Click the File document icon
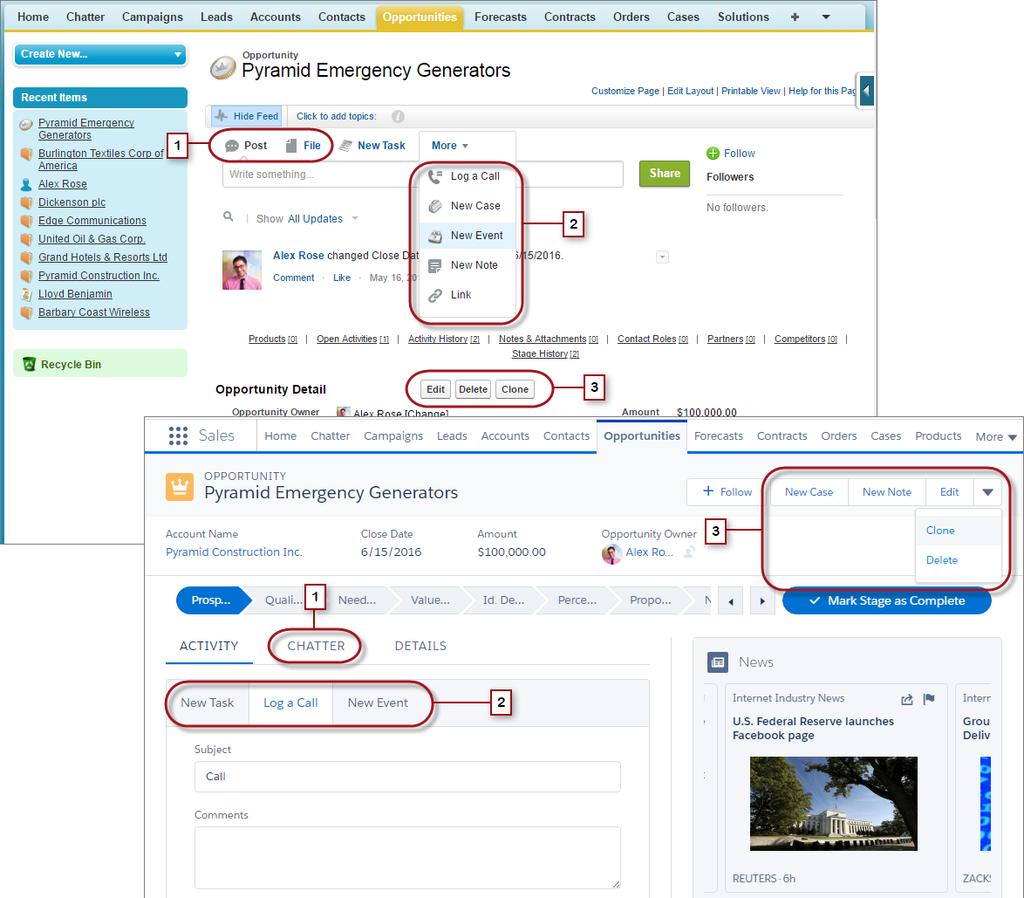 pyautogui.click(x=291, y=146)
